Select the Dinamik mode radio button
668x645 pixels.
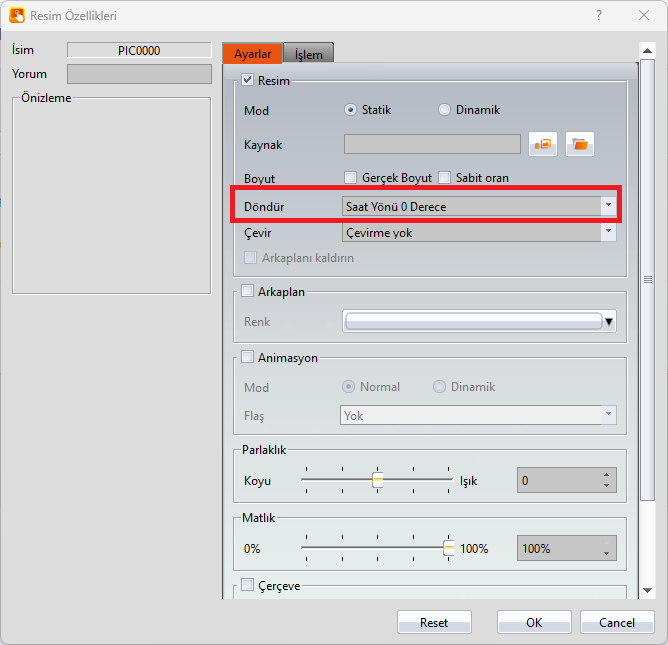pyautogui.click(x=445, y=110)
